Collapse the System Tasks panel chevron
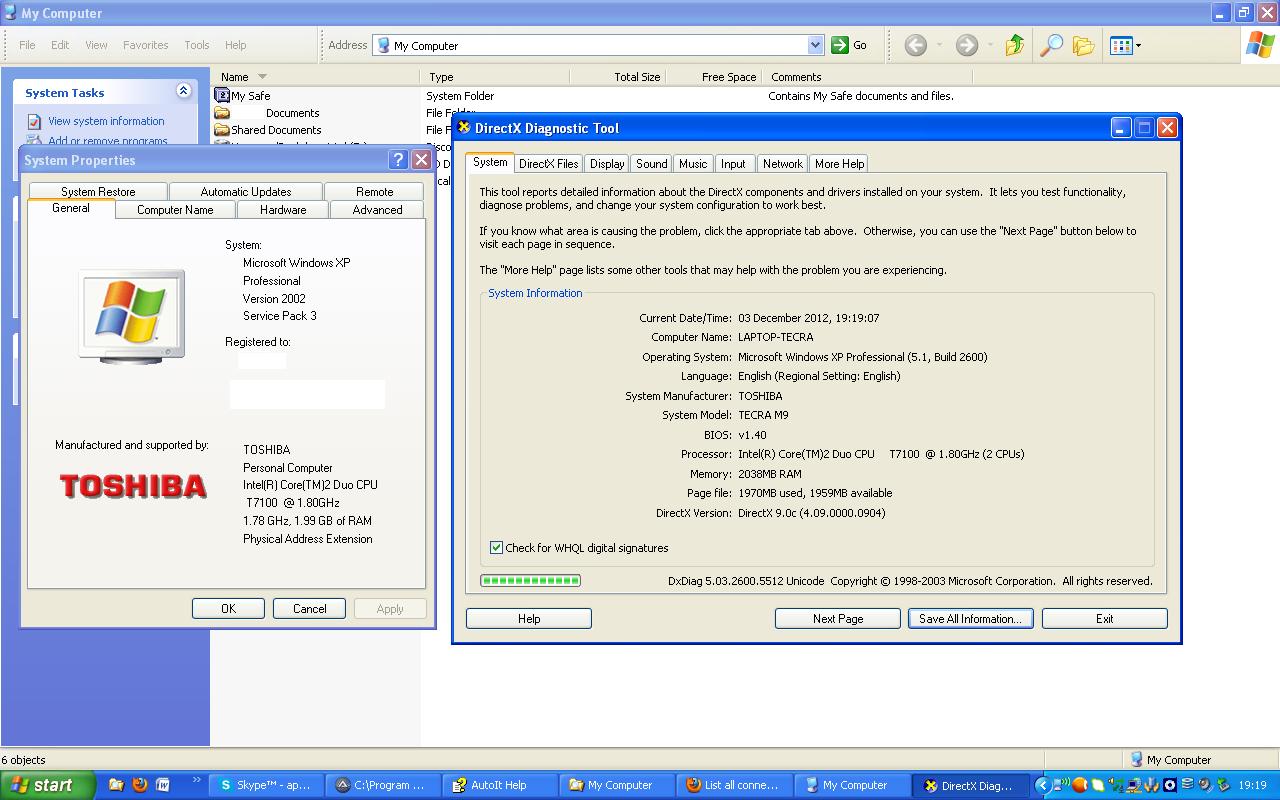 pos(183,91)
